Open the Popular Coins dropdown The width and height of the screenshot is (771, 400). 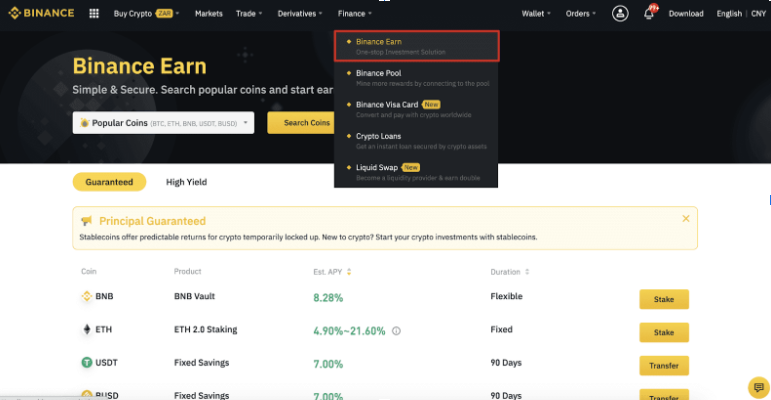tap(163, 123)
